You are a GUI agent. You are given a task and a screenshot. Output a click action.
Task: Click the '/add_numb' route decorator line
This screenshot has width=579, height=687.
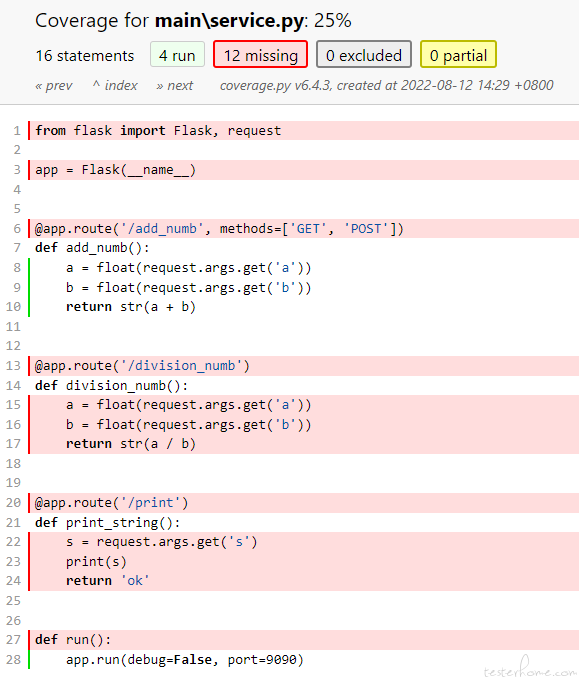(x=304, y=228)
